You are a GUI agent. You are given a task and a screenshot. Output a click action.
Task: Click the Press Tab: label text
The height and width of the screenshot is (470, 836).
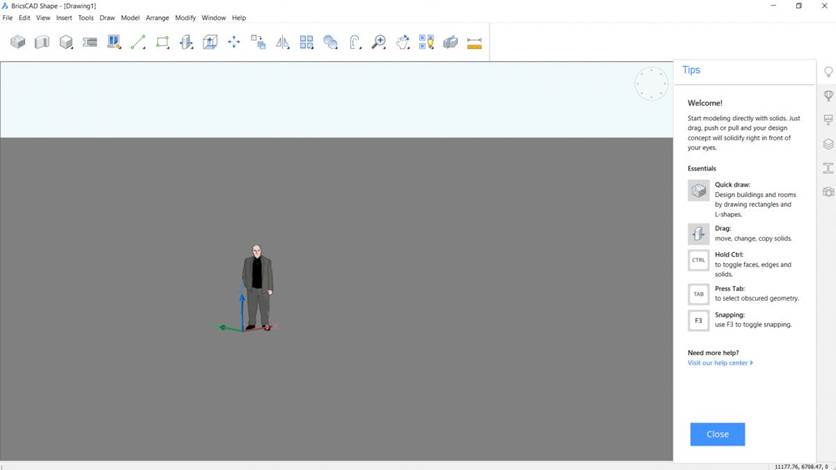729,289
